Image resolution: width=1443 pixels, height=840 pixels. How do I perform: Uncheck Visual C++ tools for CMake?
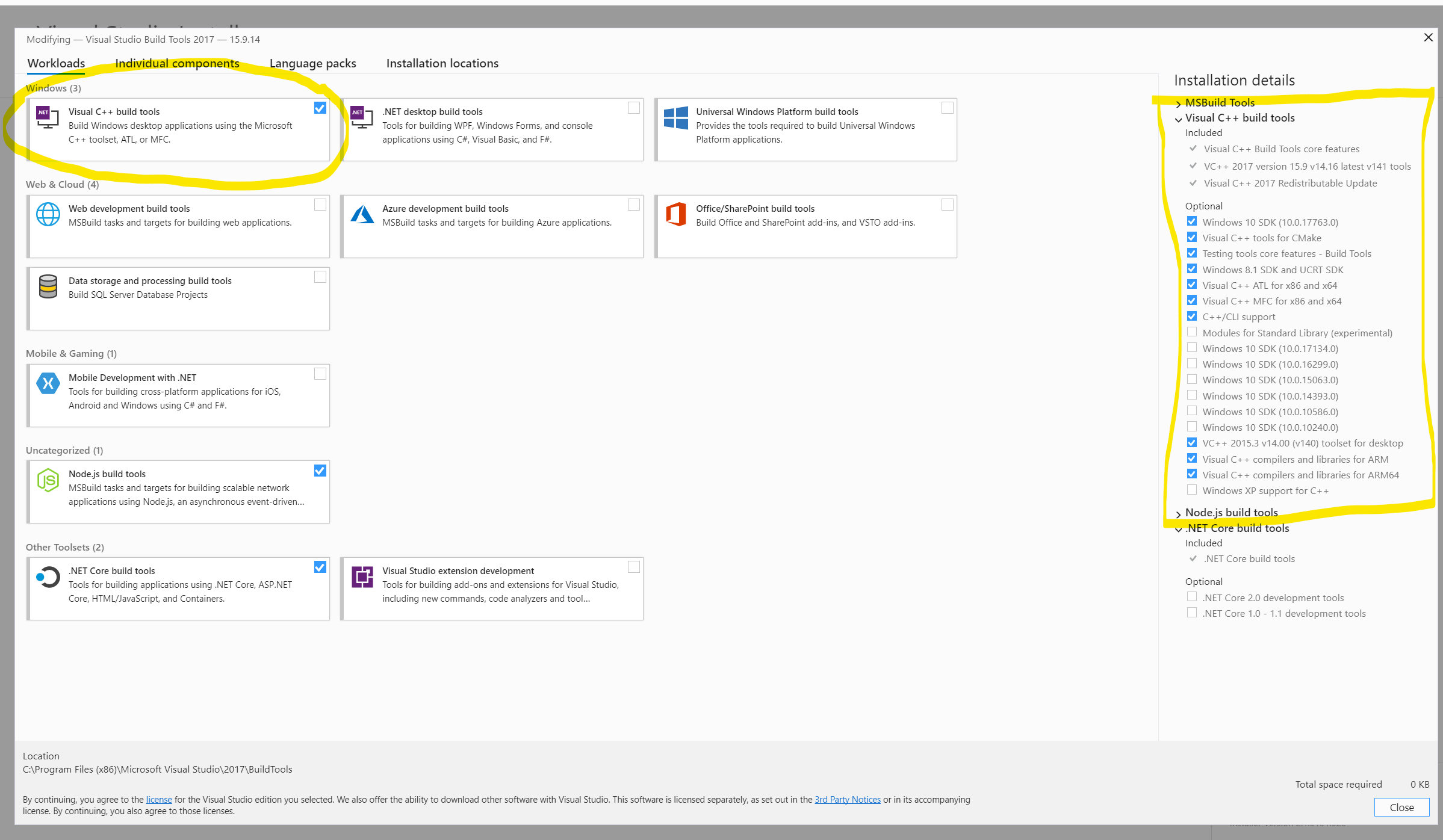(x=1192, y=237)
